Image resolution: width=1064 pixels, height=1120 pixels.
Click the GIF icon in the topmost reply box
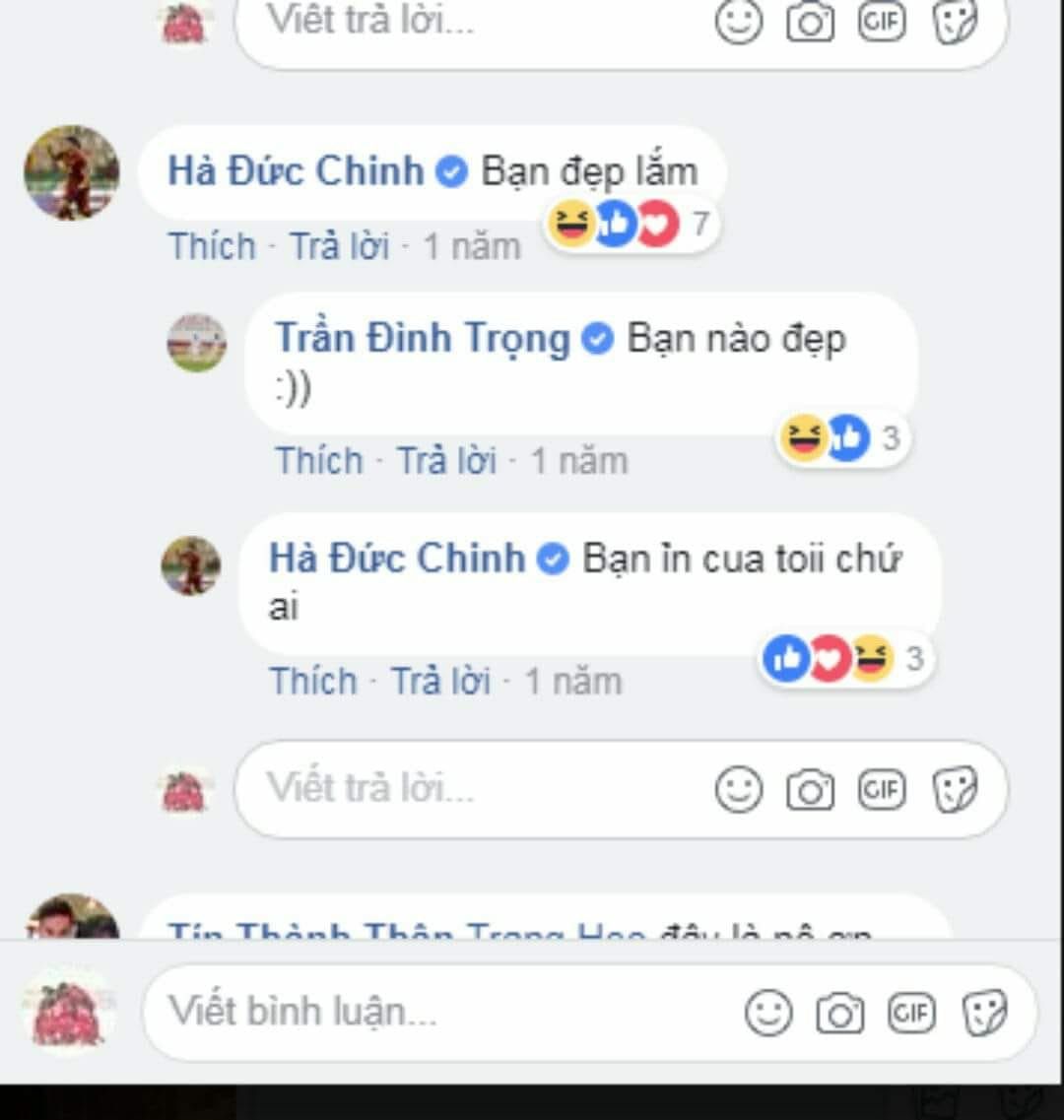(x=882, y=22)
